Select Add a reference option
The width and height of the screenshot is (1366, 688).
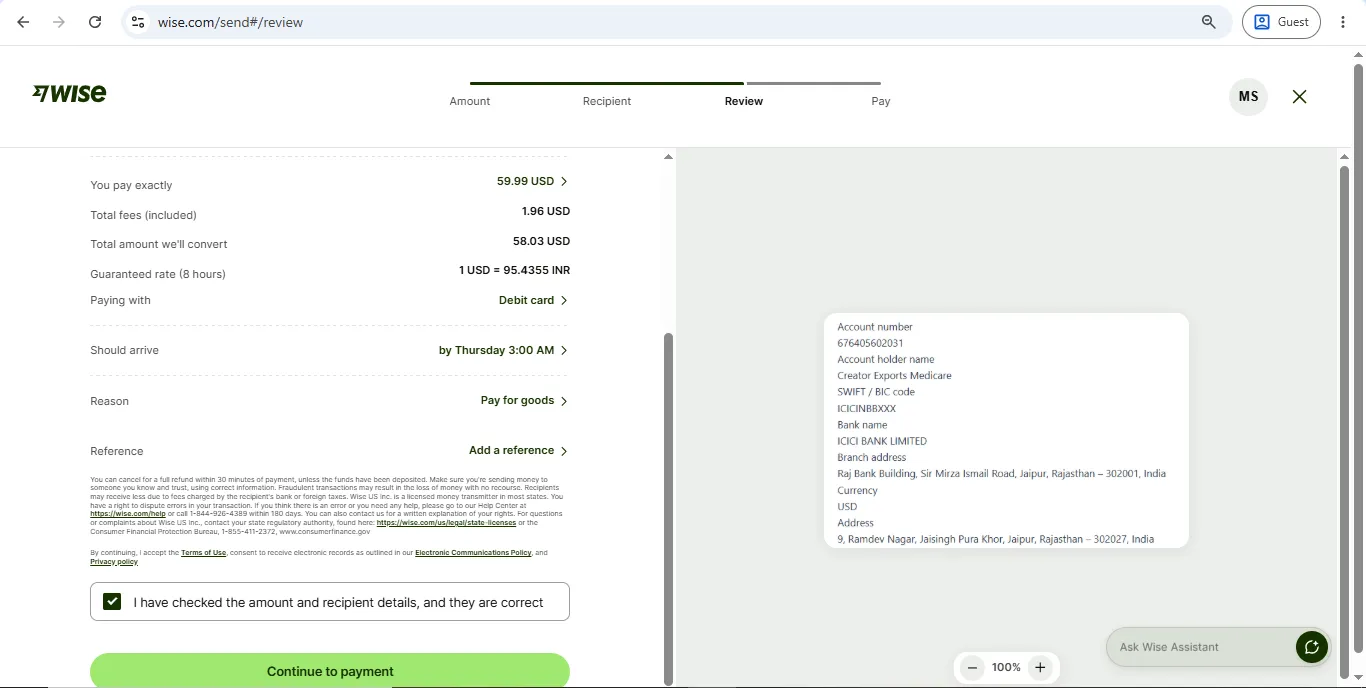click(518, 450)
